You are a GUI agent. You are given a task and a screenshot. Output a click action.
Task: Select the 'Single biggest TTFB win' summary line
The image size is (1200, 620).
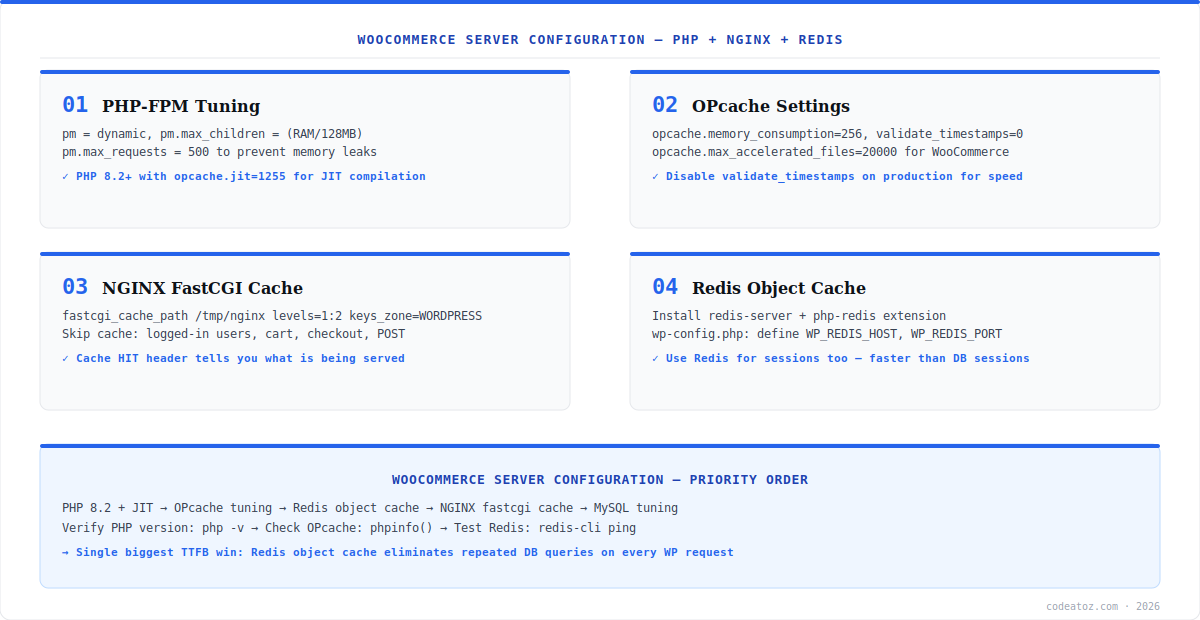398,552
